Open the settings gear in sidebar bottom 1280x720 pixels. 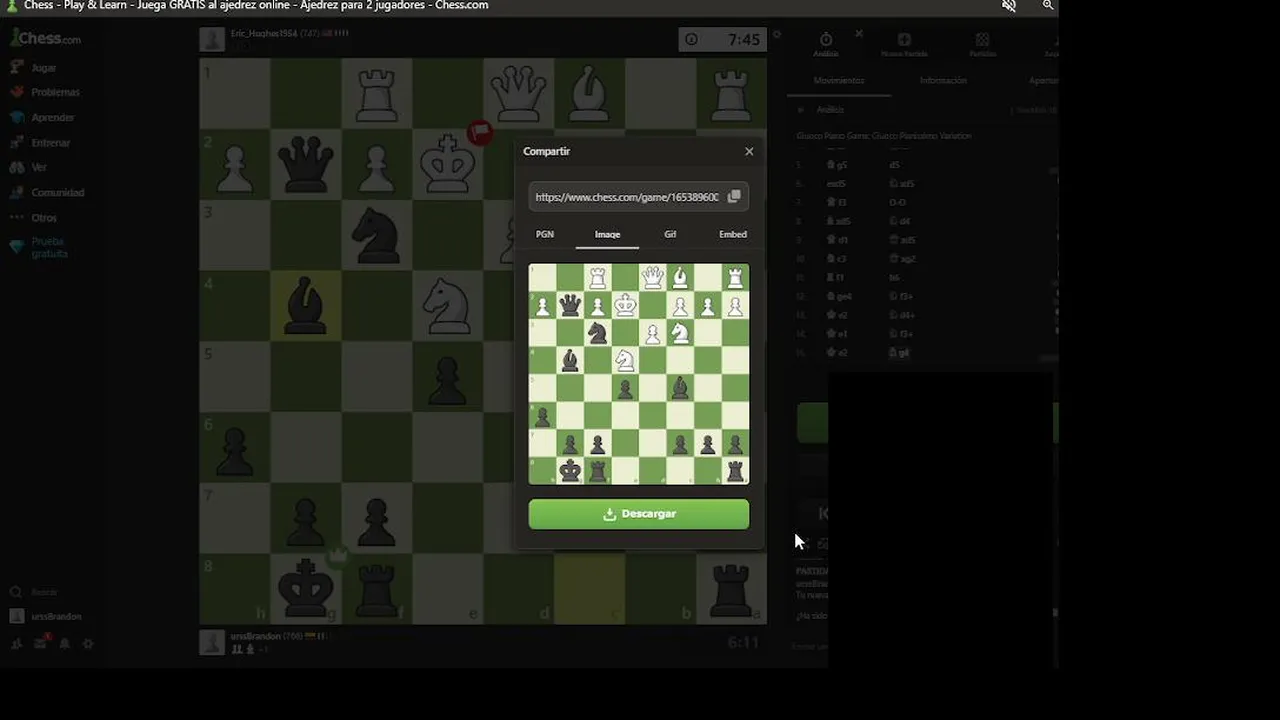coord(88,644)
